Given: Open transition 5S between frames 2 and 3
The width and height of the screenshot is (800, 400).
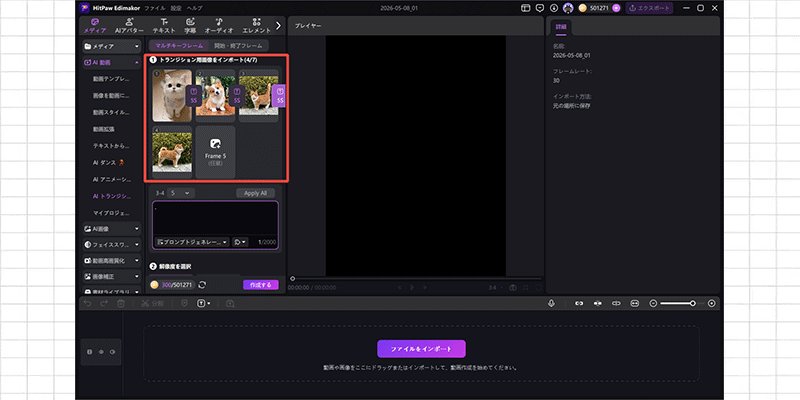Looking at the screenshot, I should point(237,95).
